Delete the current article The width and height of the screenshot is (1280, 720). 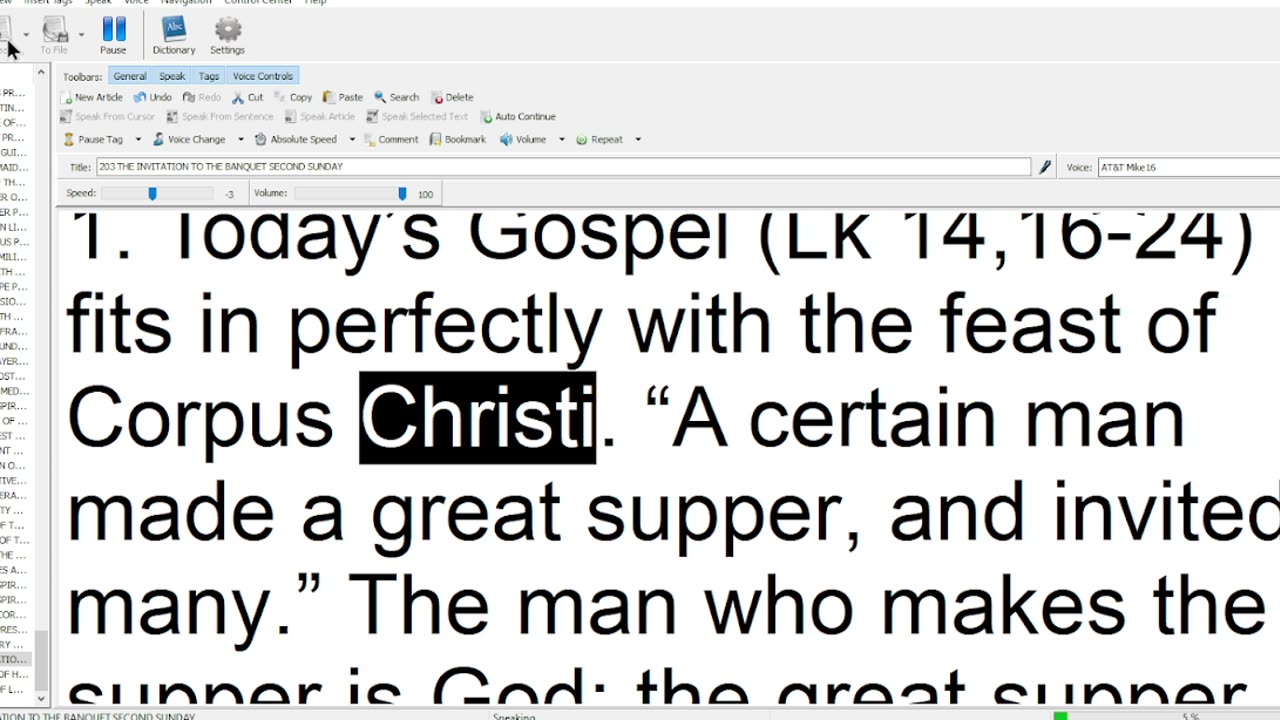453,97
